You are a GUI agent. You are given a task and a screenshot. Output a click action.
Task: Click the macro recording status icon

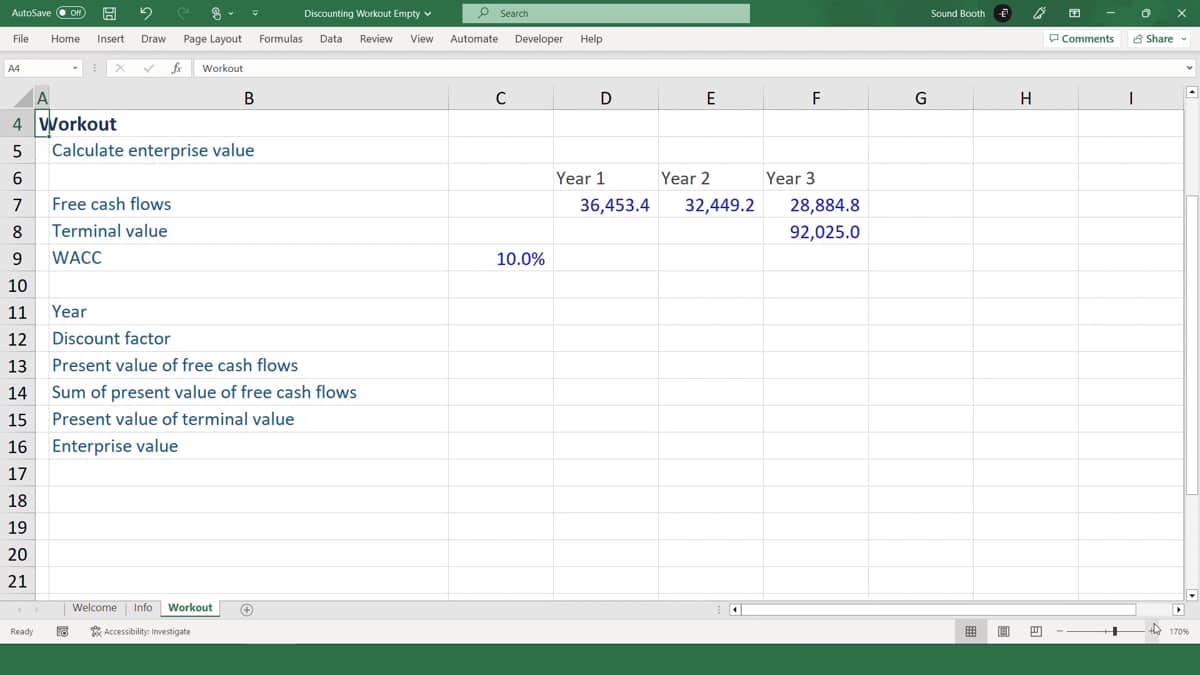(x=62, y=632)
